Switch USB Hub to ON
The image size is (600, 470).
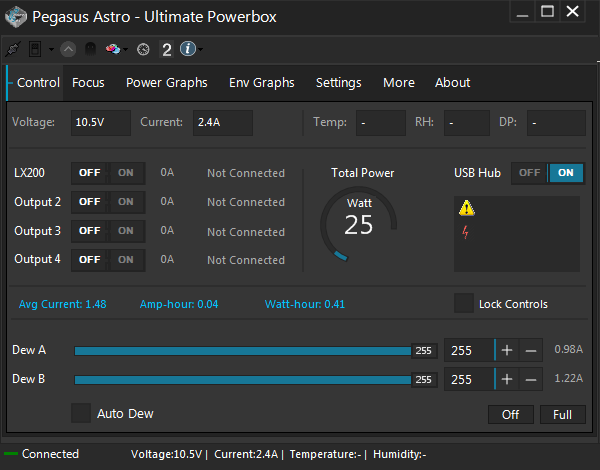[x=566, y=173]
